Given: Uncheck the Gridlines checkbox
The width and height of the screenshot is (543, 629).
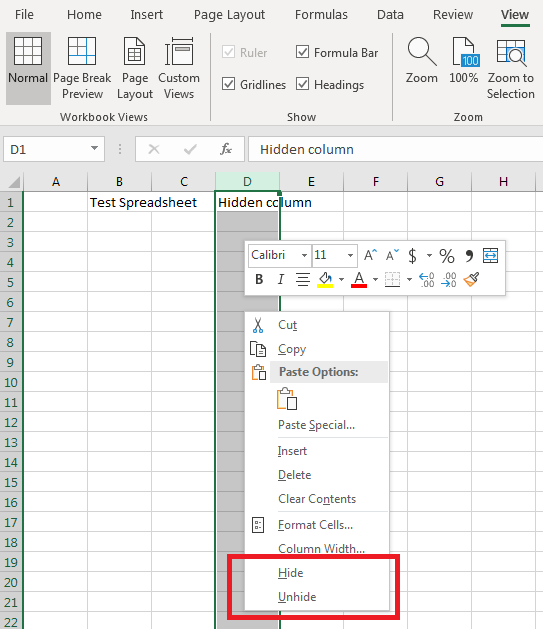Looking at the screenshot, I should pyautogui.click(x=229, y=84).
